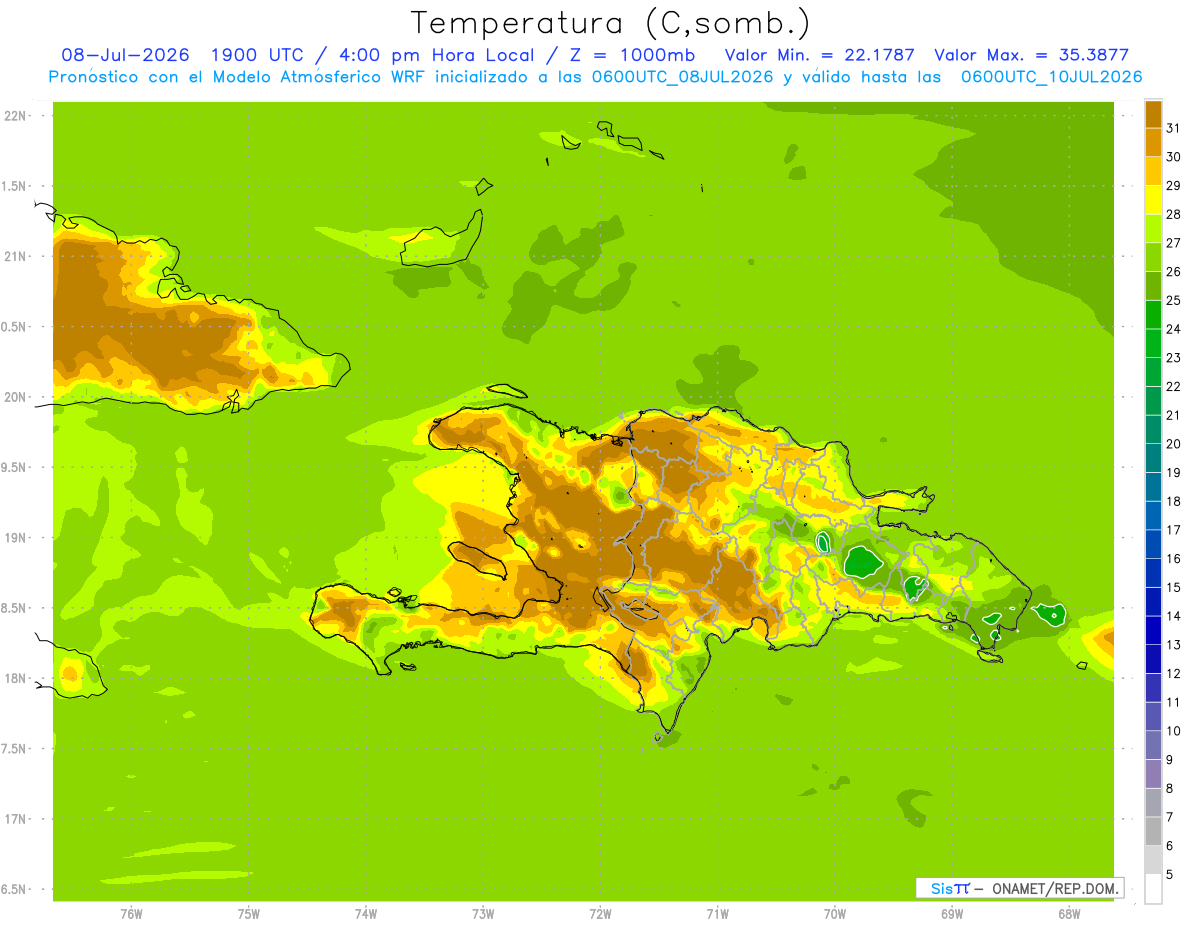This screenshot has width=1200, height=927.
Task: Click "Valor Max. = 35.3877" text
Action: point(1031,55)
